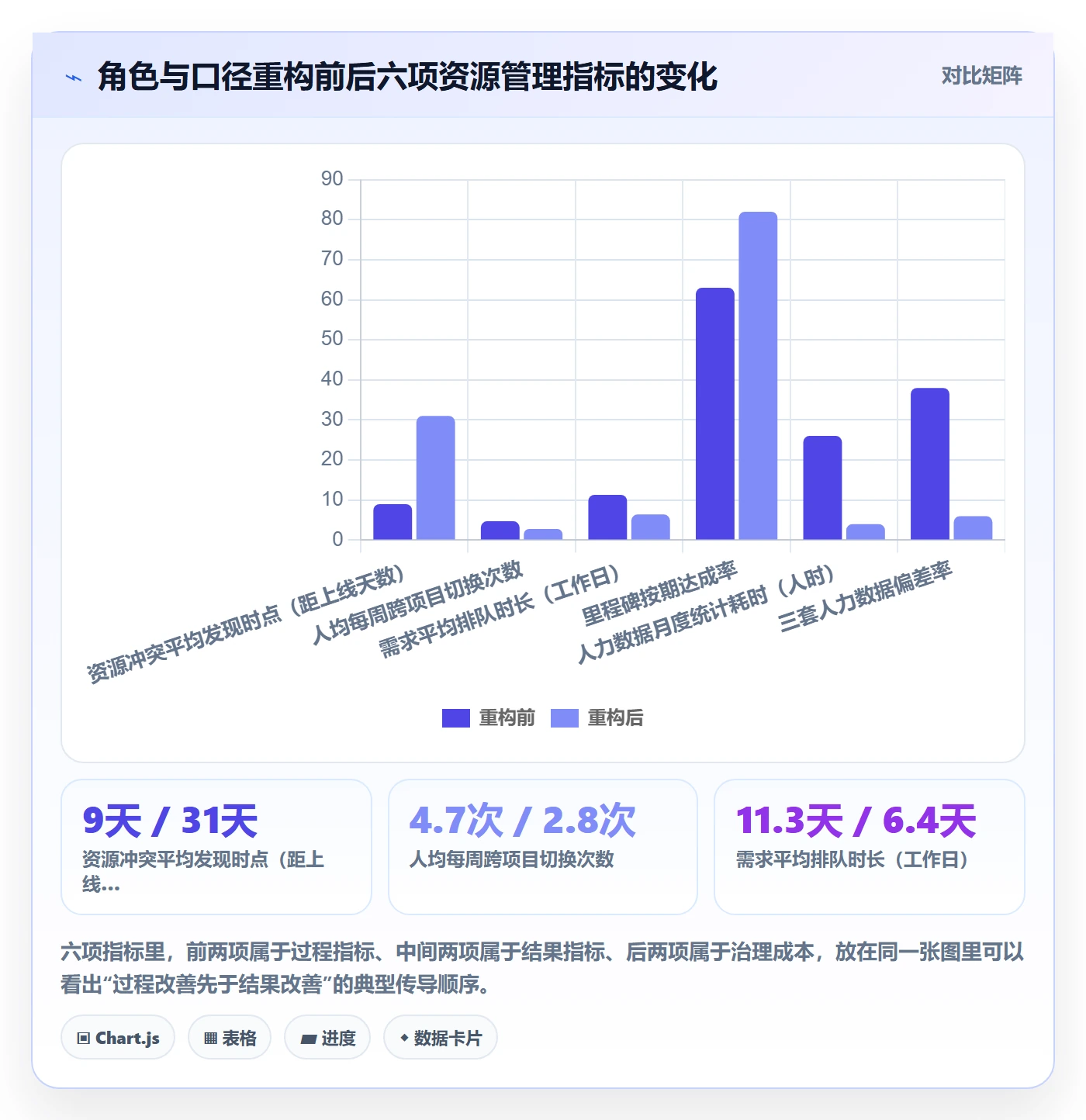Click the 重构后 bar for 需求平均排队时长

[x=651, y=527]
